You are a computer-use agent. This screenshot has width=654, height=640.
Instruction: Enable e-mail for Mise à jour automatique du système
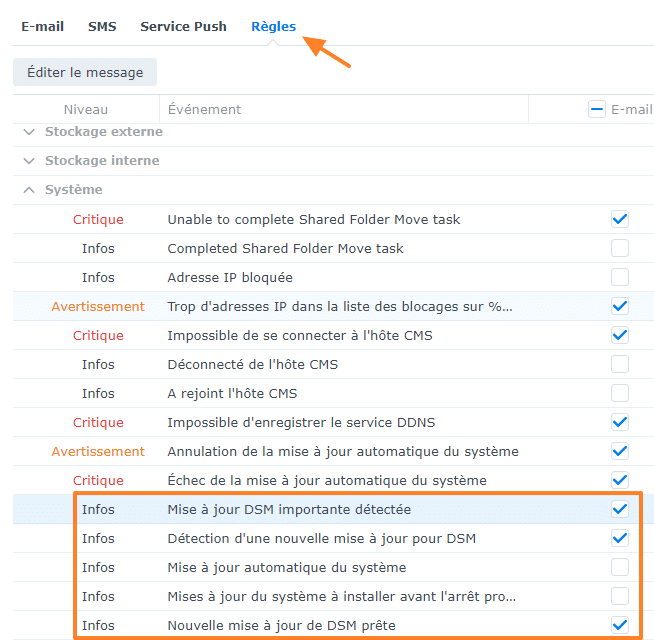pos(620,567)
